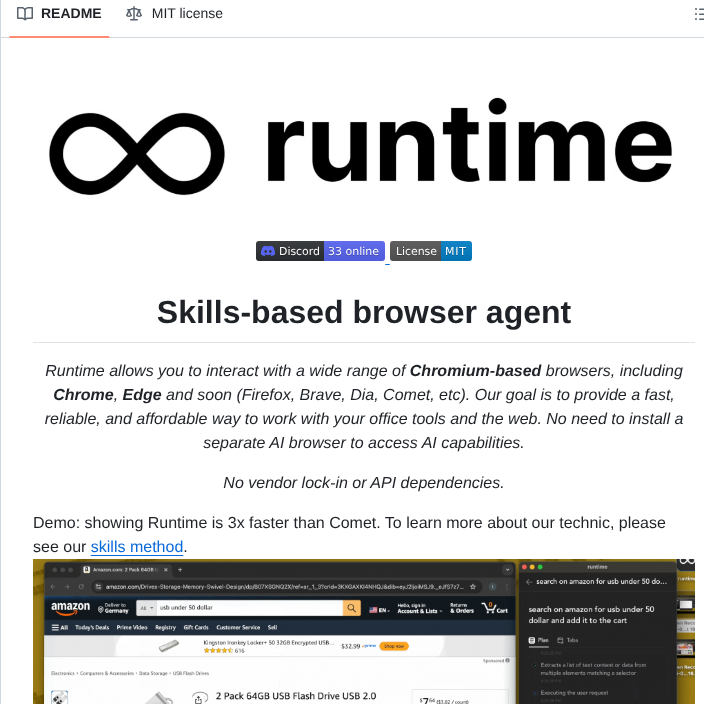Click the Skills-based browser agent heading
Screen dimensions: 704x704
pos(364,312)
